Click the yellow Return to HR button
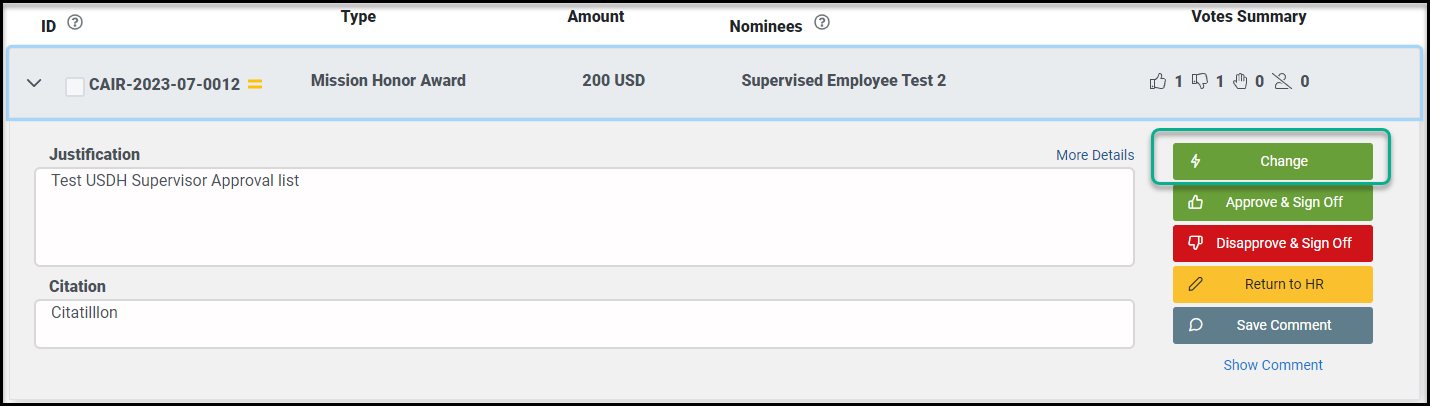Image resolution: width=1430 pixels, height=406 pixels. coord(1273,284)
